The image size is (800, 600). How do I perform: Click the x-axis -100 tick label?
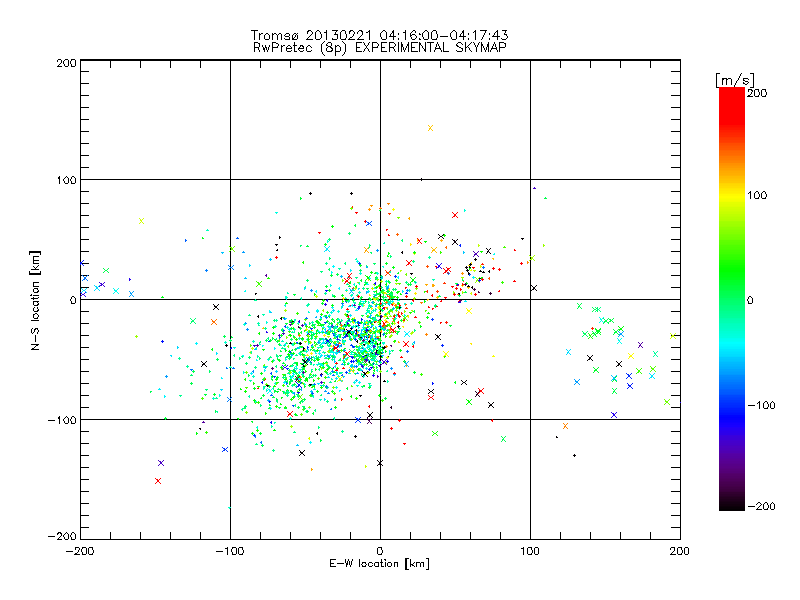pyautogui.click(x=230, y=550)
